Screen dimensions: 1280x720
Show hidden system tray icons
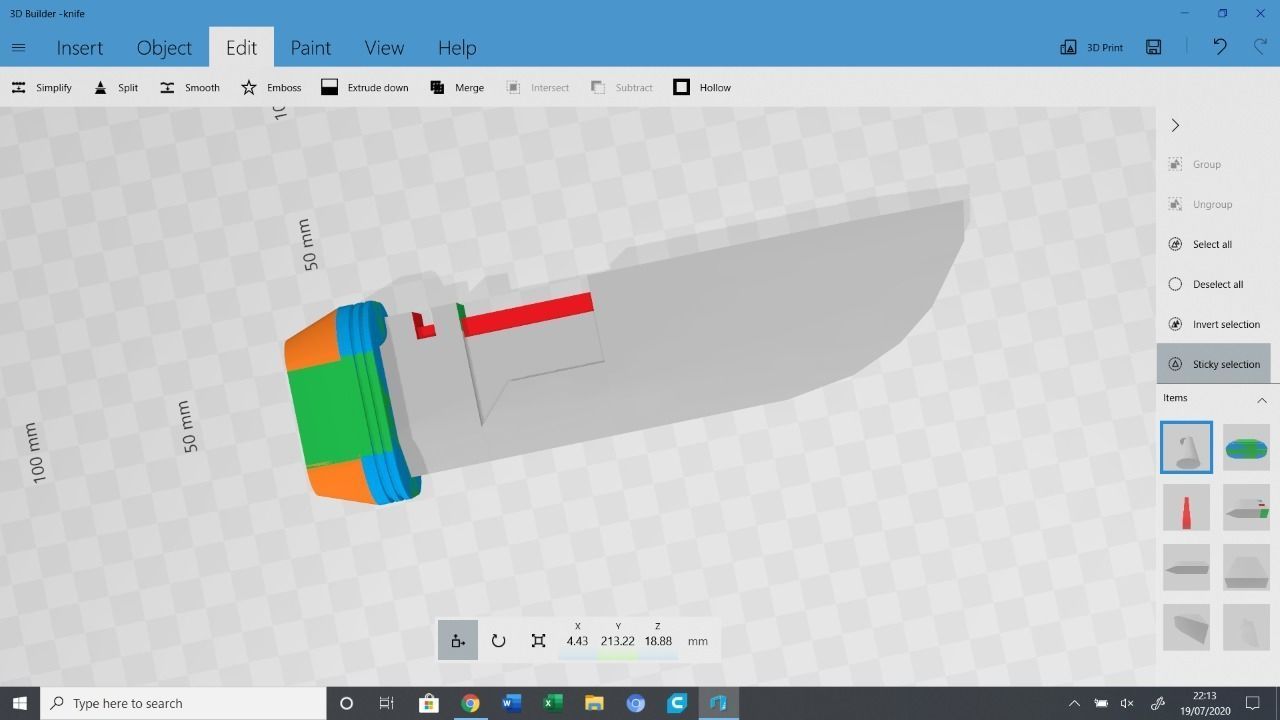click(1074, 703)
